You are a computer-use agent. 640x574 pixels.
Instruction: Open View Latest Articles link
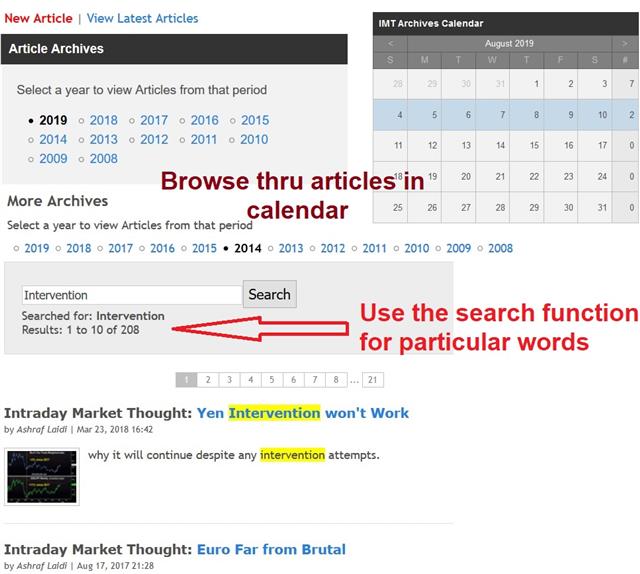pyautogui.click(x=142, y=18)
